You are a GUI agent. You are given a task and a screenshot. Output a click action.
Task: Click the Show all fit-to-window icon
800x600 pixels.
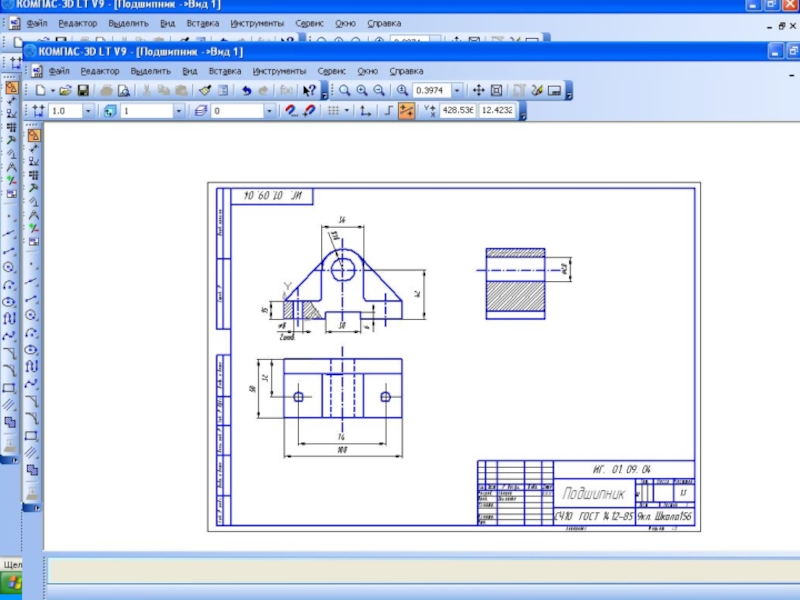[497, 90]
